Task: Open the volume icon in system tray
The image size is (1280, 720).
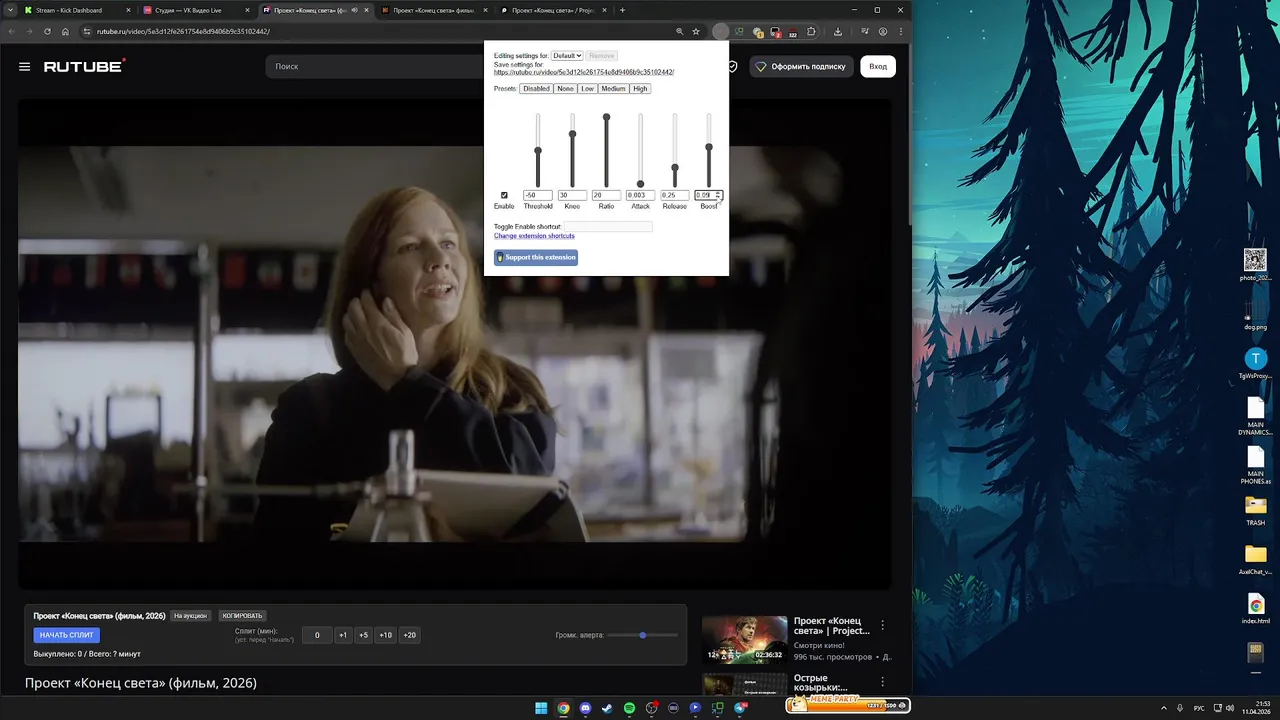Action: (x=1229, y=708)
